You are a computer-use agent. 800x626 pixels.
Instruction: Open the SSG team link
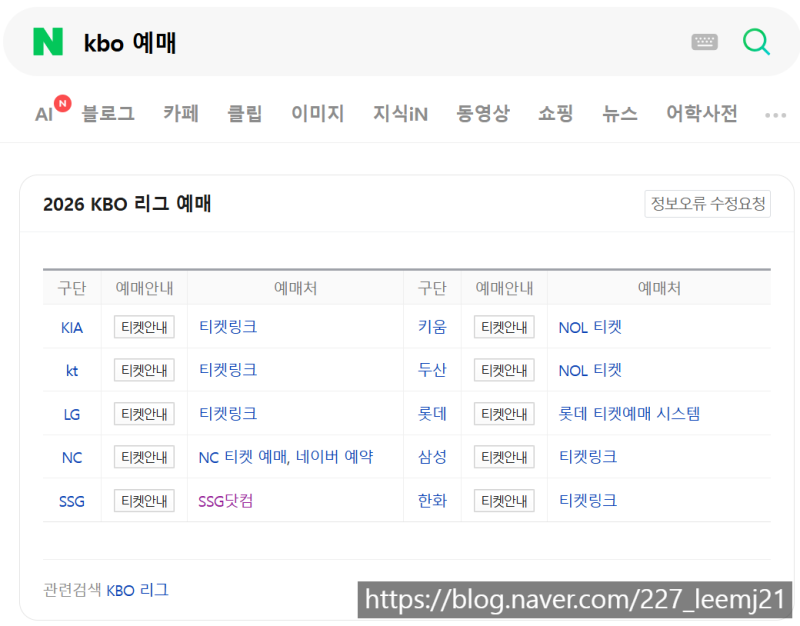pos(71,501)
